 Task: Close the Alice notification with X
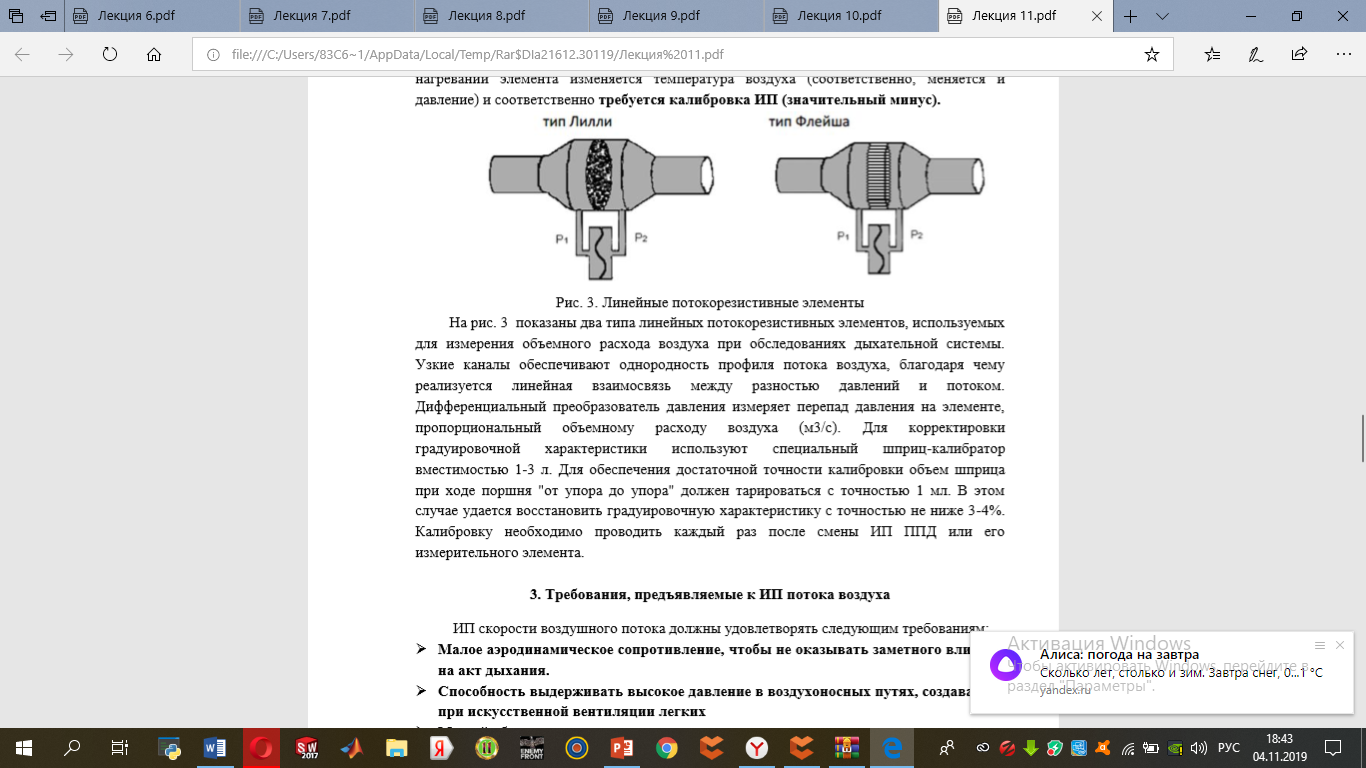click(x=1340, y=645)
